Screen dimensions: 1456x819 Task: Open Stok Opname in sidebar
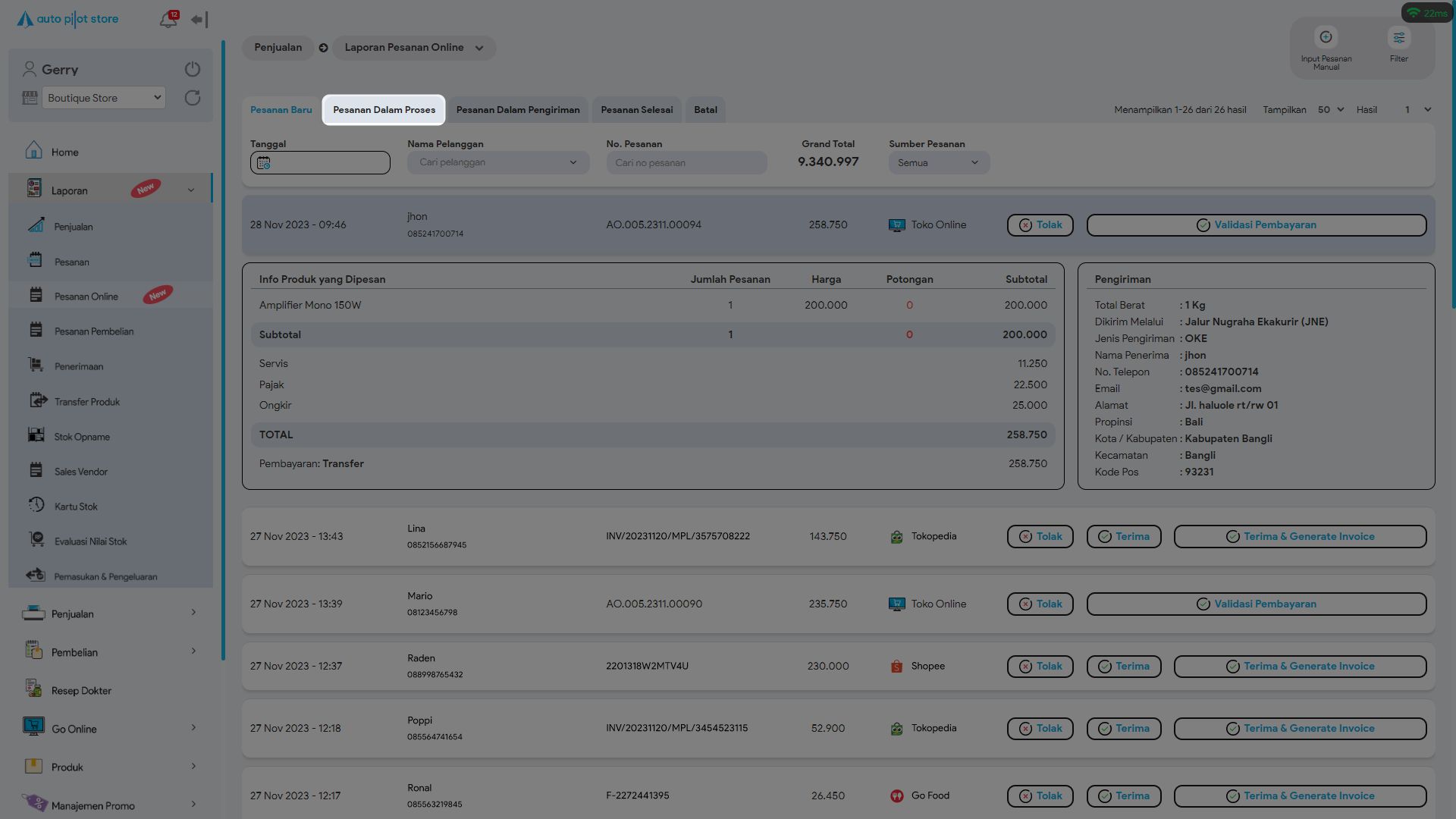[x=82, y=437]
